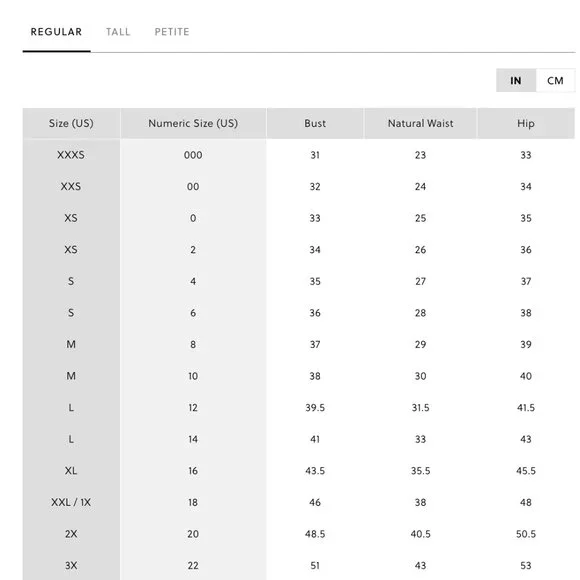Click the Bust column header
Image resolution: width=580 pixels, height=580 pixels.
(x=315, y=123)
